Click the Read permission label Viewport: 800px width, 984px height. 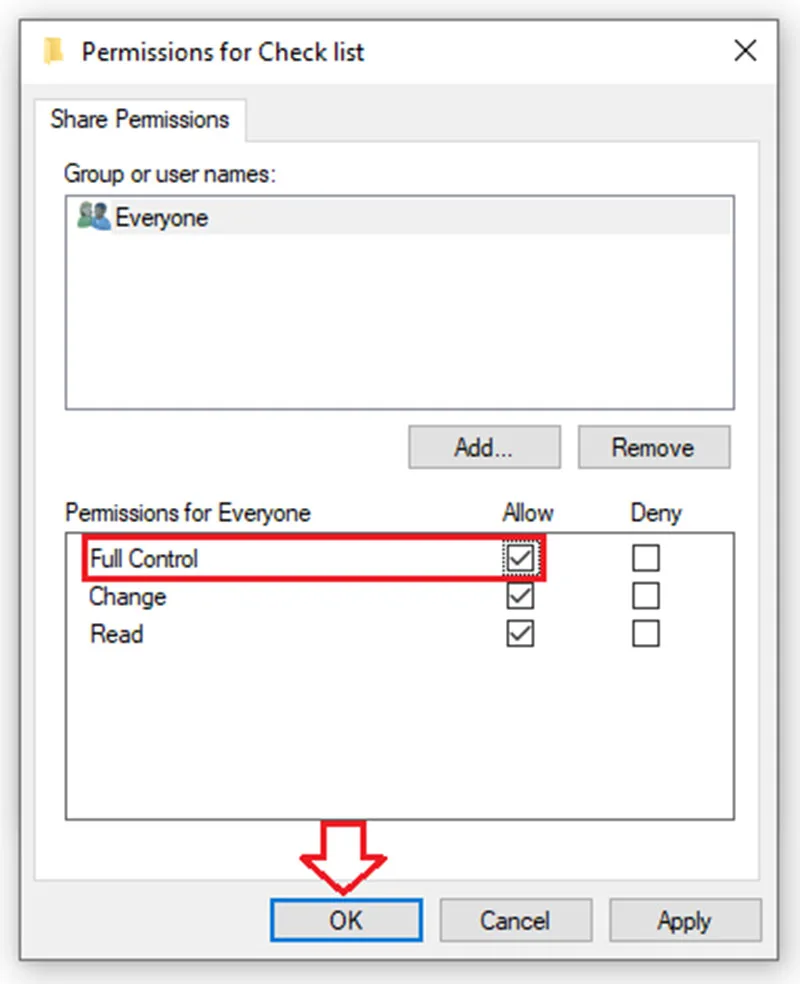[x=117, y=634]
